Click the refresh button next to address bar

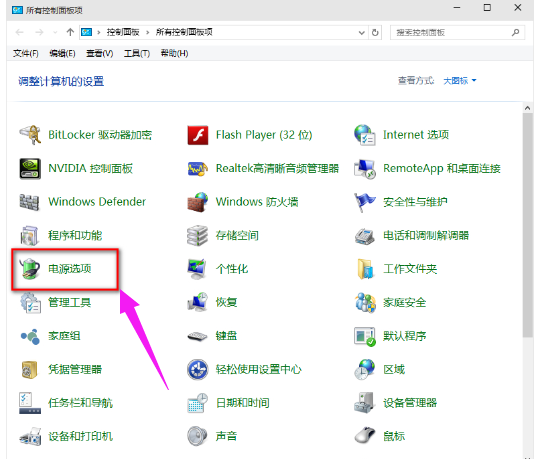[x=375, y=32]
